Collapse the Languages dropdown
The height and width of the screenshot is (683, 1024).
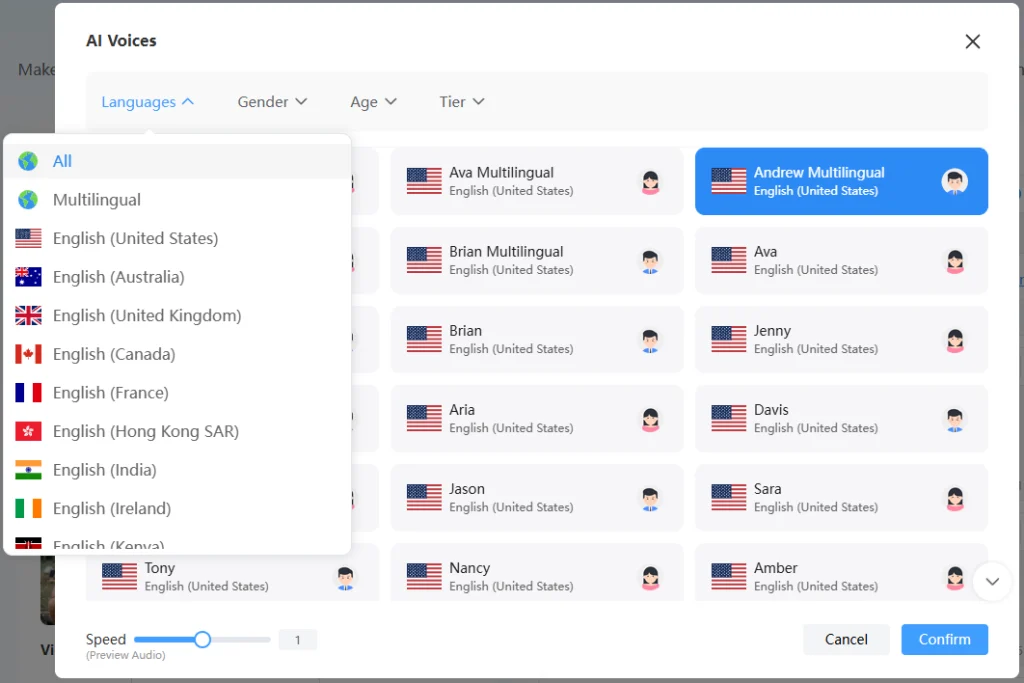point(147,102)
